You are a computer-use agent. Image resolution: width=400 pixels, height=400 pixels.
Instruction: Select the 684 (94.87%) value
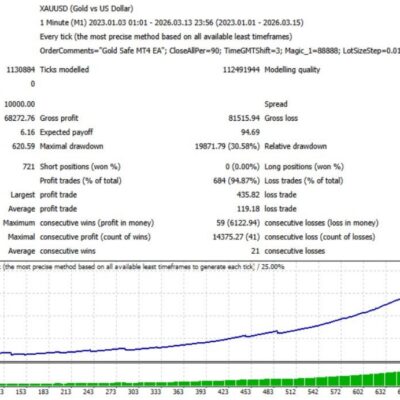click(236, 181)
